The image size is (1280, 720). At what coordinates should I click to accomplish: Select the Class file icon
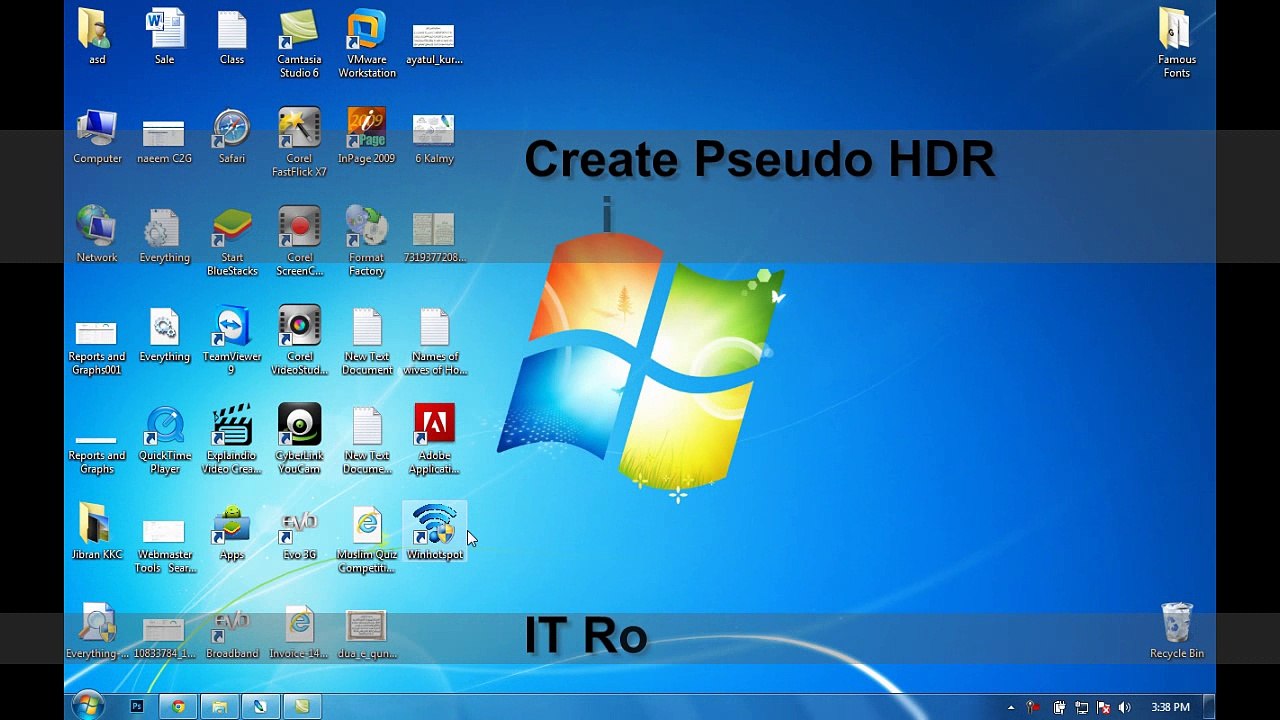pyautogui.click(x=232, y=37)
